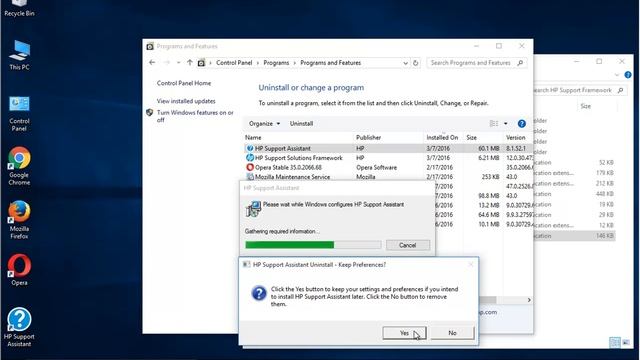Open View installed updates link

click(x=186, y=101)
